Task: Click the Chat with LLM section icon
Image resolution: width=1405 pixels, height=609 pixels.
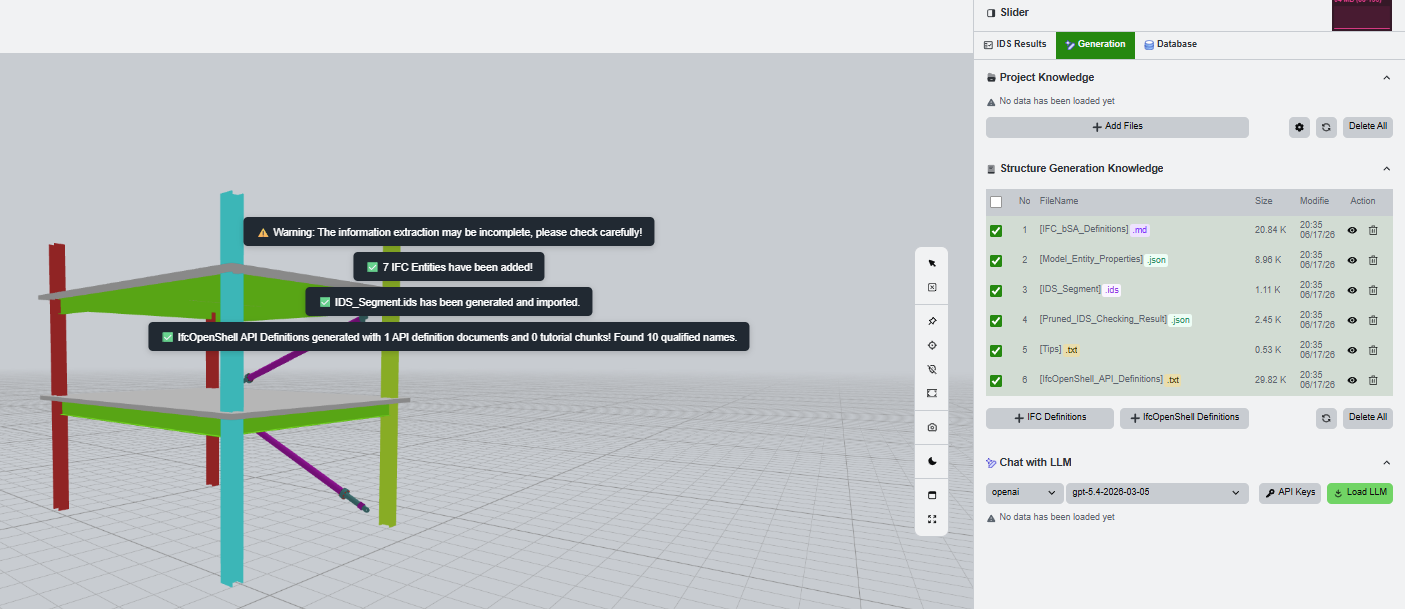Action: coord(991,463)
